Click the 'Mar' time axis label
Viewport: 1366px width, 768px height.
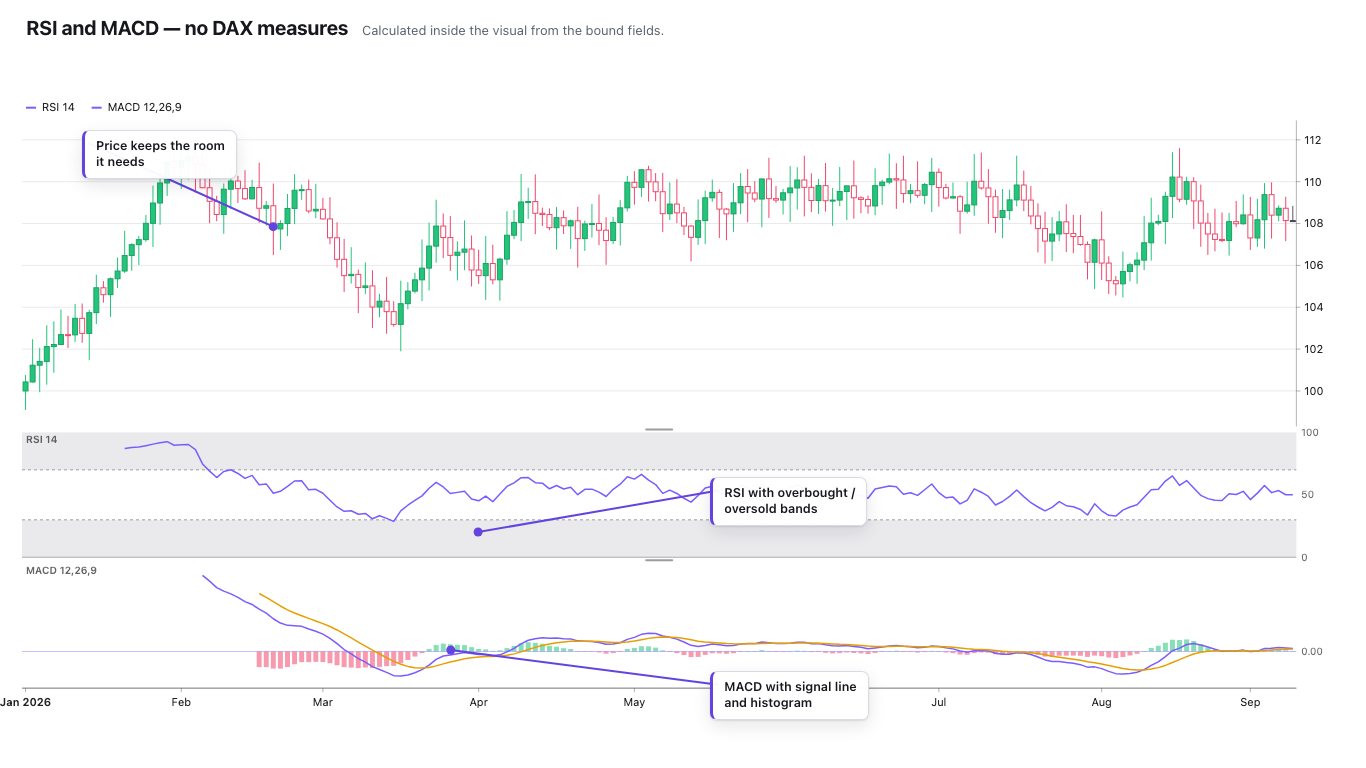[x=322, y=702]
